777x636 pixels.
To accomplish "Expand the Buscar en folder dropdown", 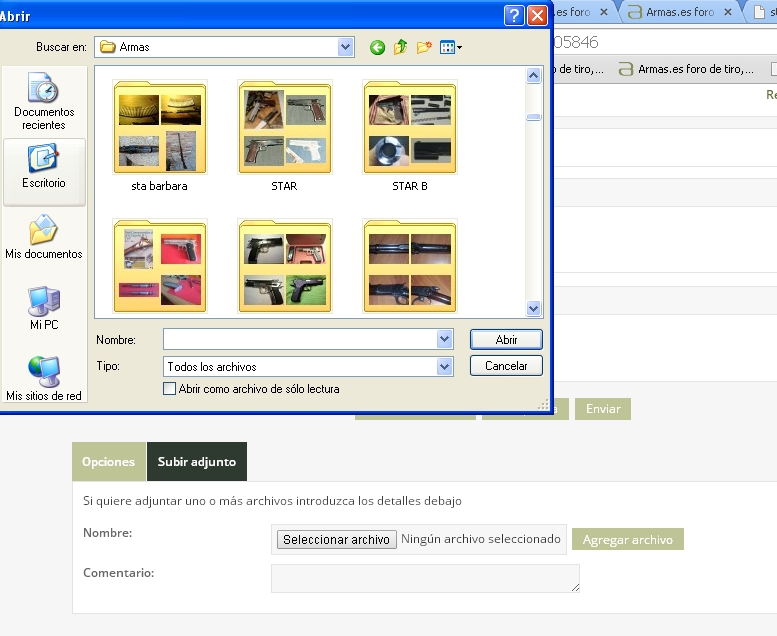I will coord(346,47).
